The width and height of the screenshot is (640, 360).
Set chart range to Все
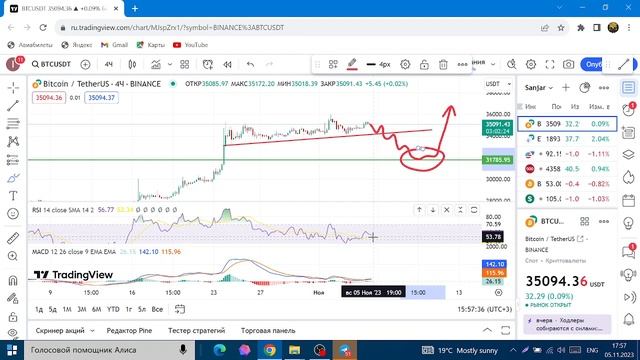coord(157,309)
